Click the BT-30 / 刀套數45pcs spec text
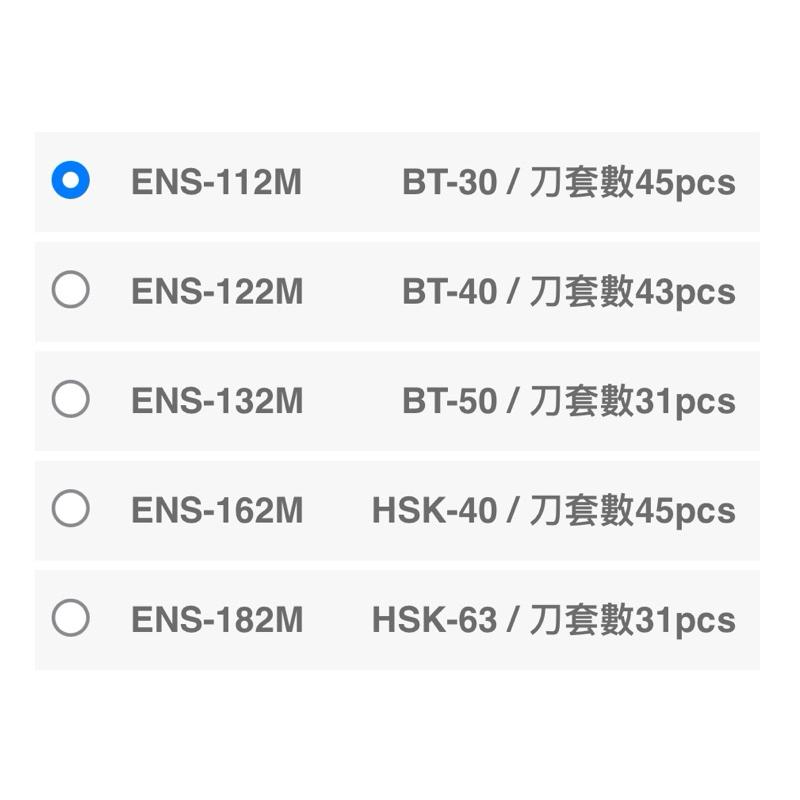 570,181
